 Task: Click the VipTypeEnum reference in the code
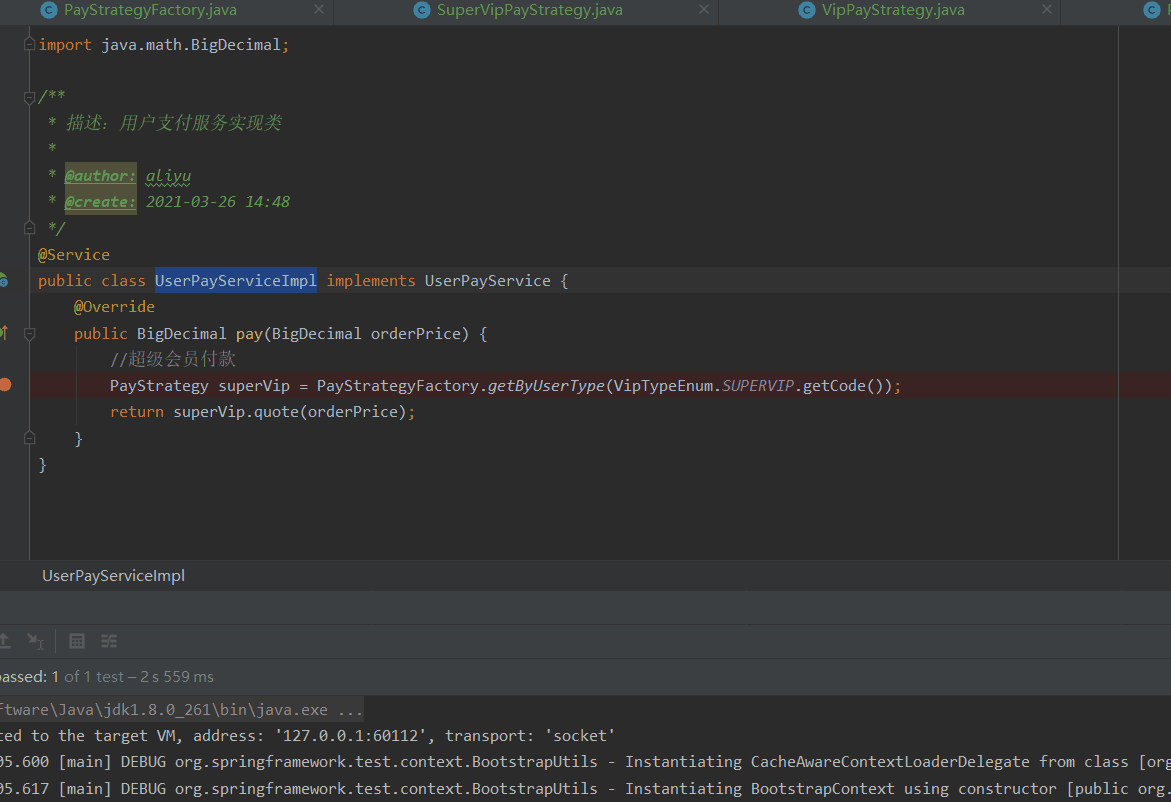(663, 386)
